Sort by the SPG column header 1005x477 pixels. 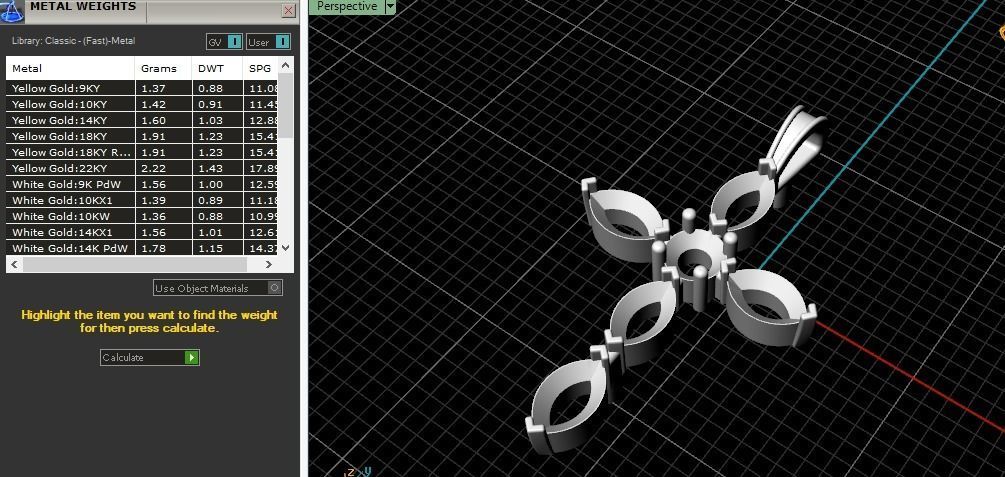pos(260,69)
